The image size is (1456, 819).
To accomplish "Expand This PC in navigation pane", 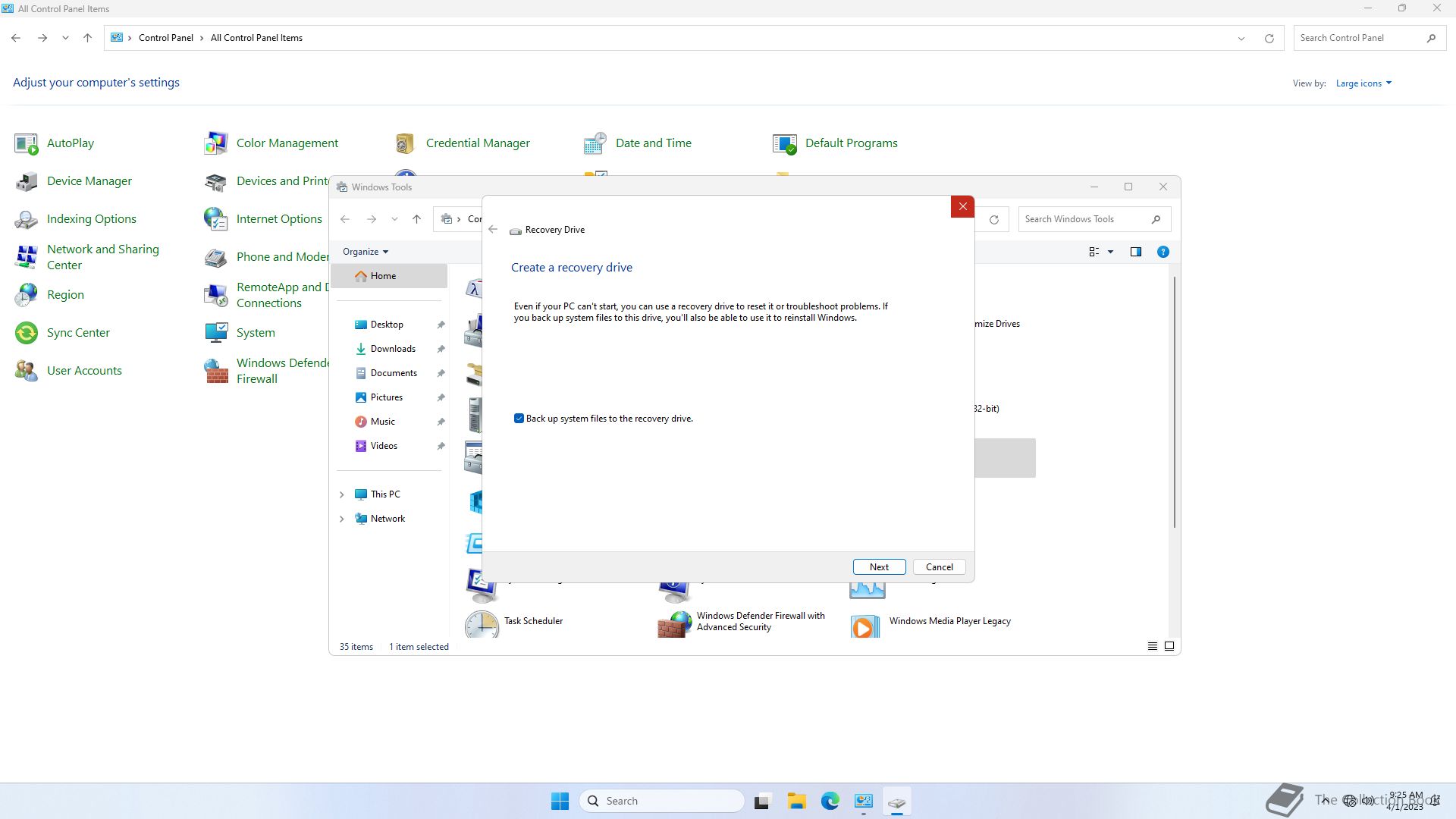I will coord(341,494).
